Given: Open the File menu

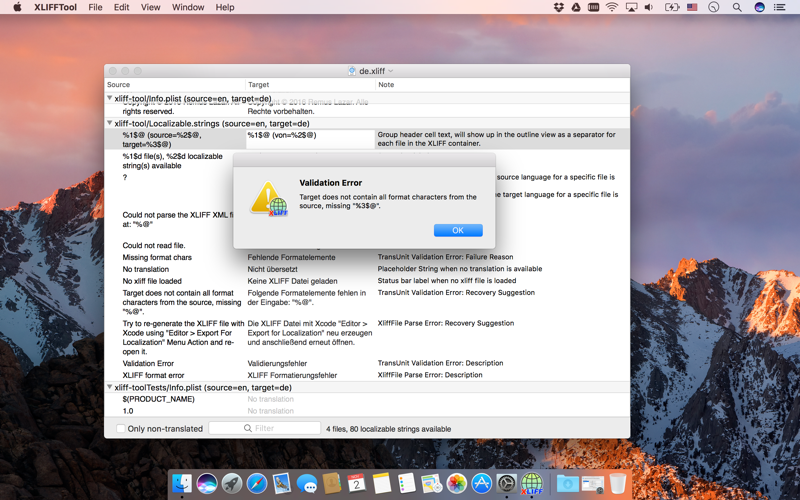Looking at the screenshot, I should click(95, 7).
